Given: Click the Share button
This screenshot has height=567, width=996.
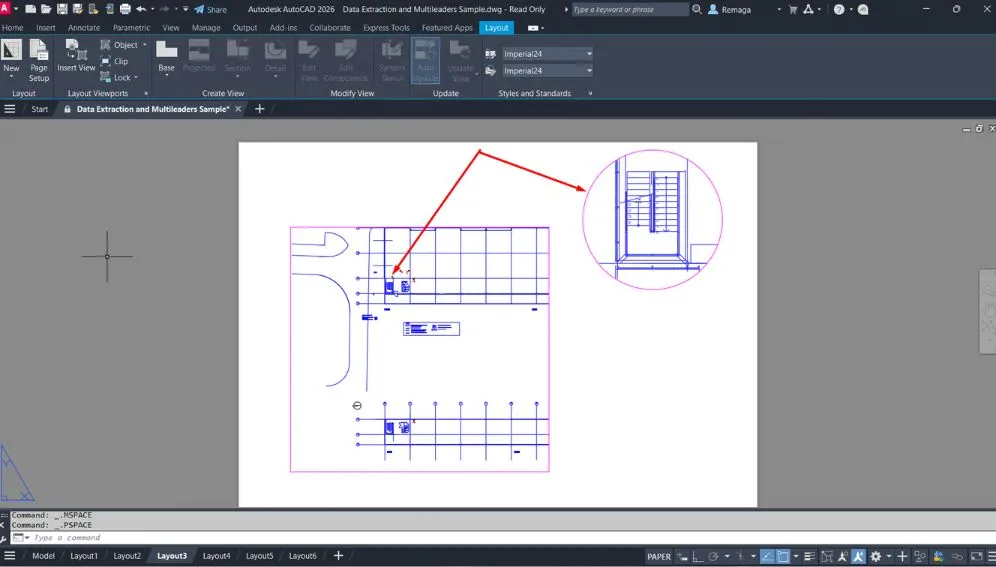Looking at the screenshot, I should (x=210, y=10).
